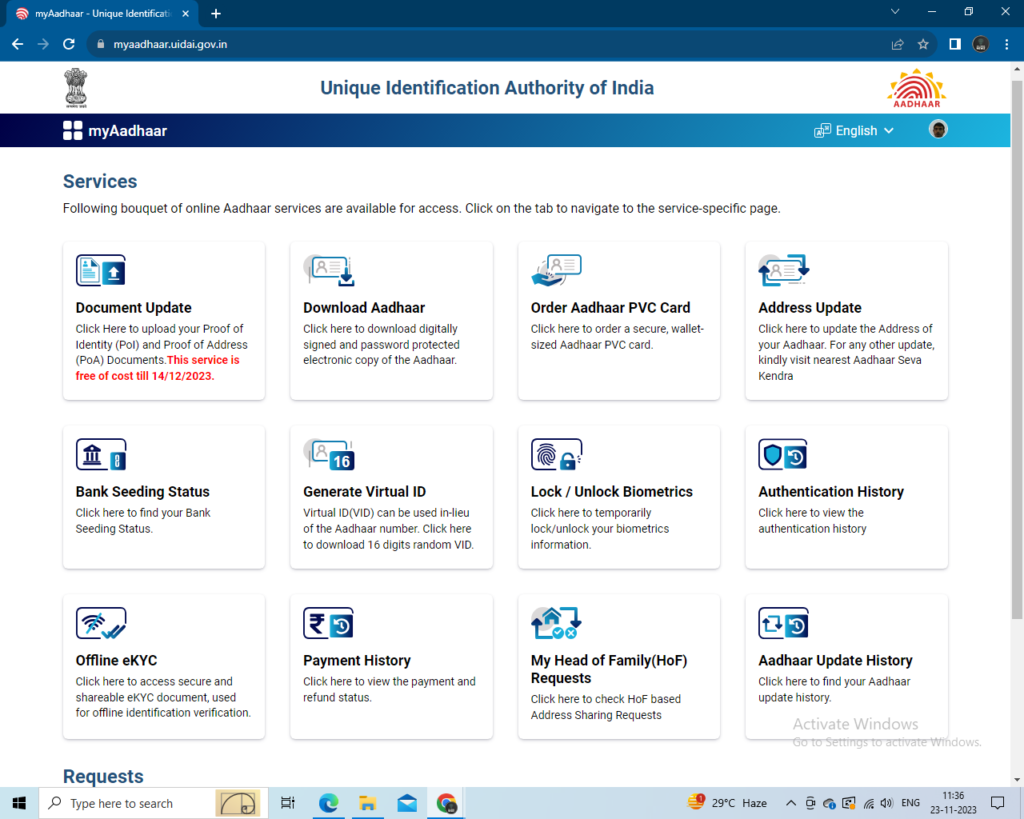Click the Bank Seeding Status icon
This screenshot has height=819, width=1024.
click(x=101, y=455)
